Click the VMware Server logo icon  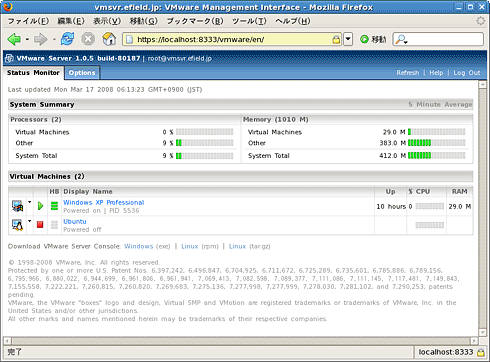pyautogui.click(x=9, y=58)
